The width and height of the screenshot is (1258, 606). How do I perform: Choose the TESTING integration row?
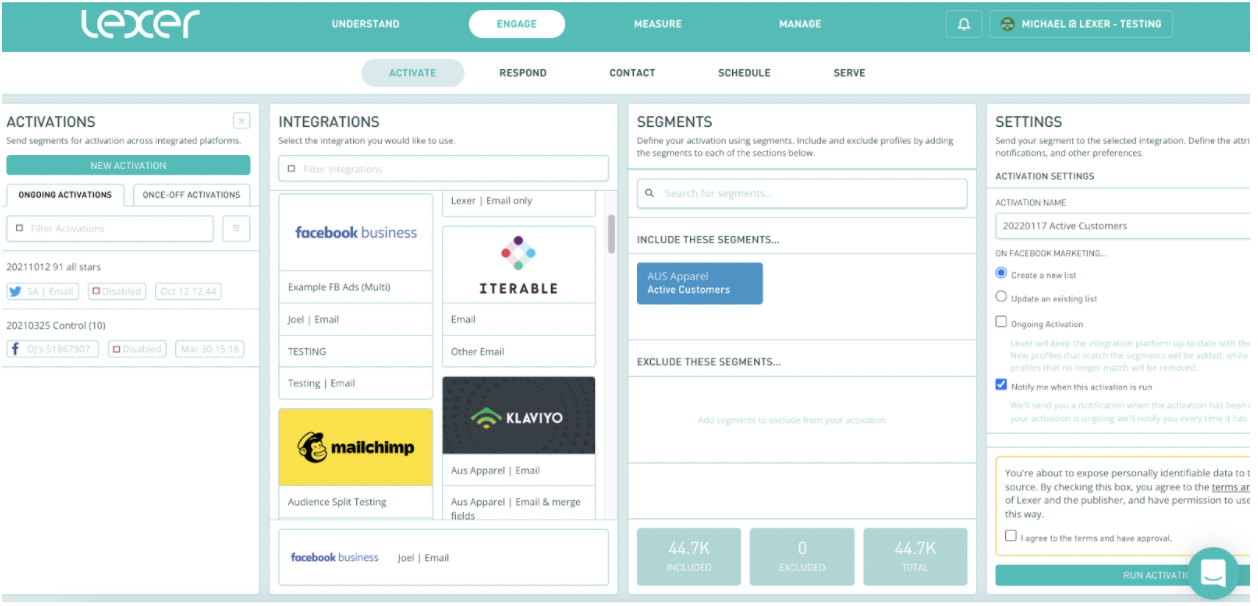(356, 351)
